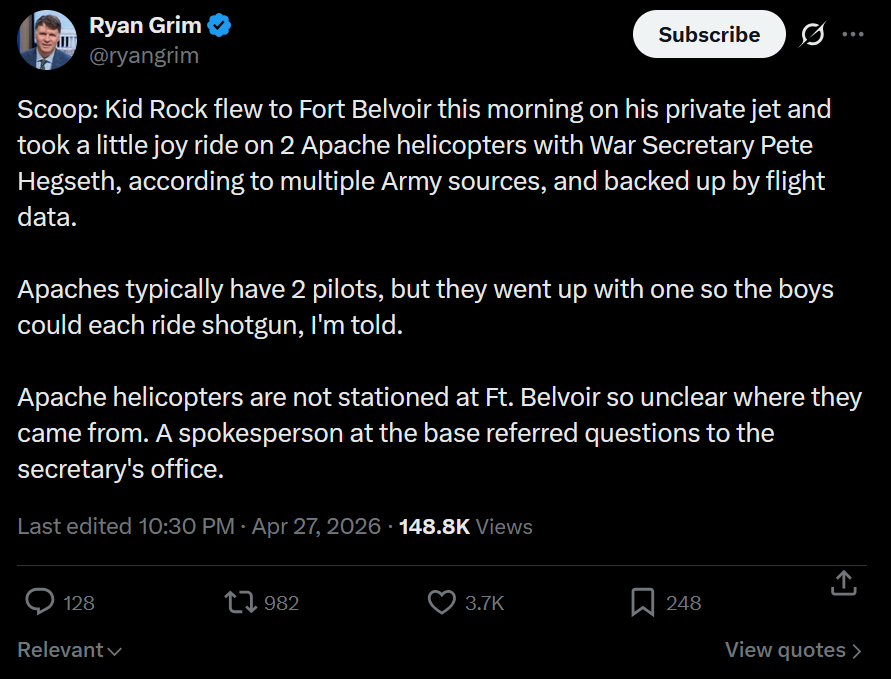Click the Ryan Grim display name
This screenshot has width=891, height=679.
(x=144, y=26)
